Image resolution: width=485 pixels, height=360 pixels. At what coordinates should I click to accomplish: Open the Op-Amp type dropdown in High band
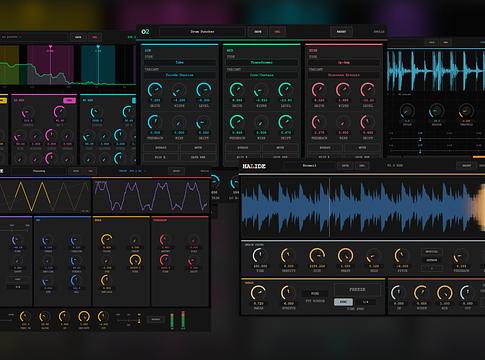344,62
